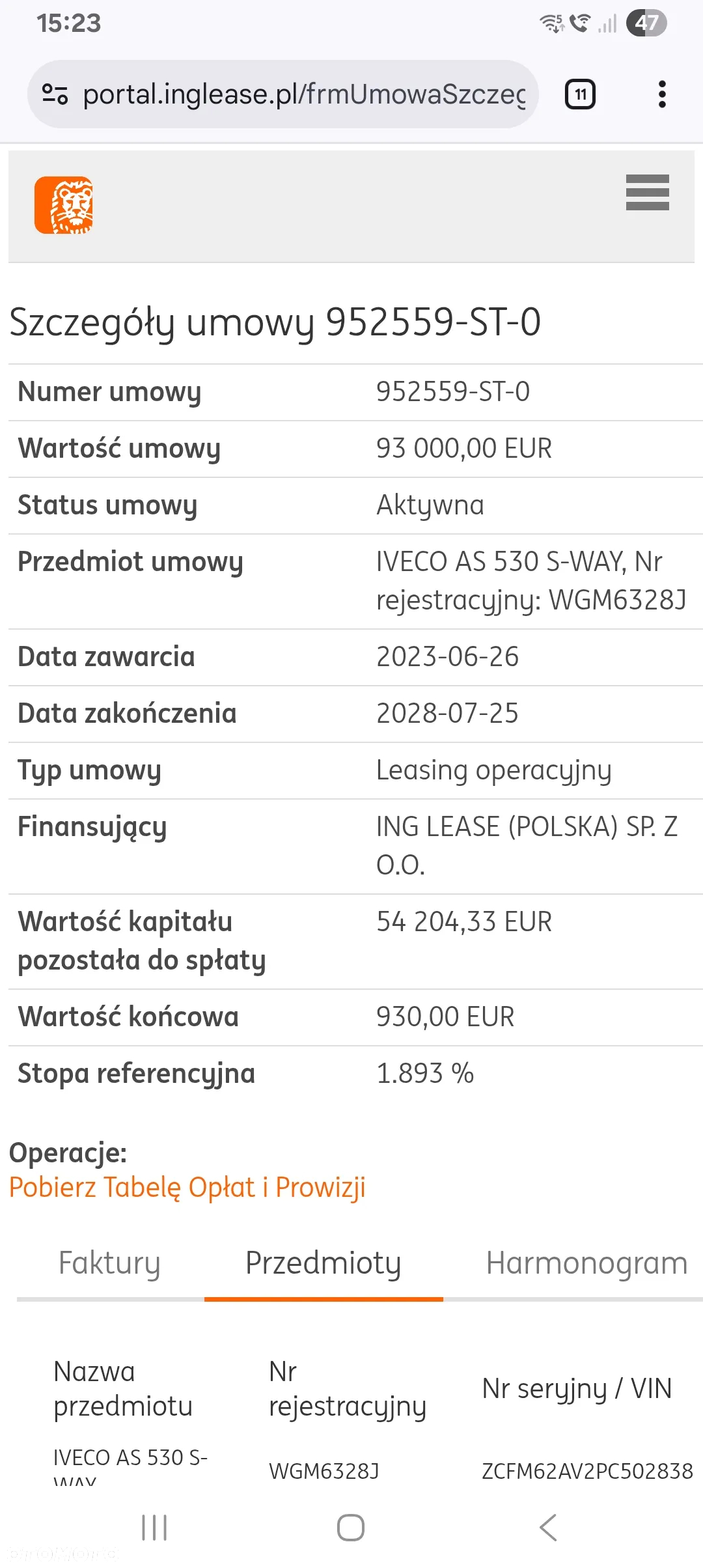The image size is (703, 1568).
Task: Tap the Szczegóły umowy page heading
Action: click(x=275, y=322)
